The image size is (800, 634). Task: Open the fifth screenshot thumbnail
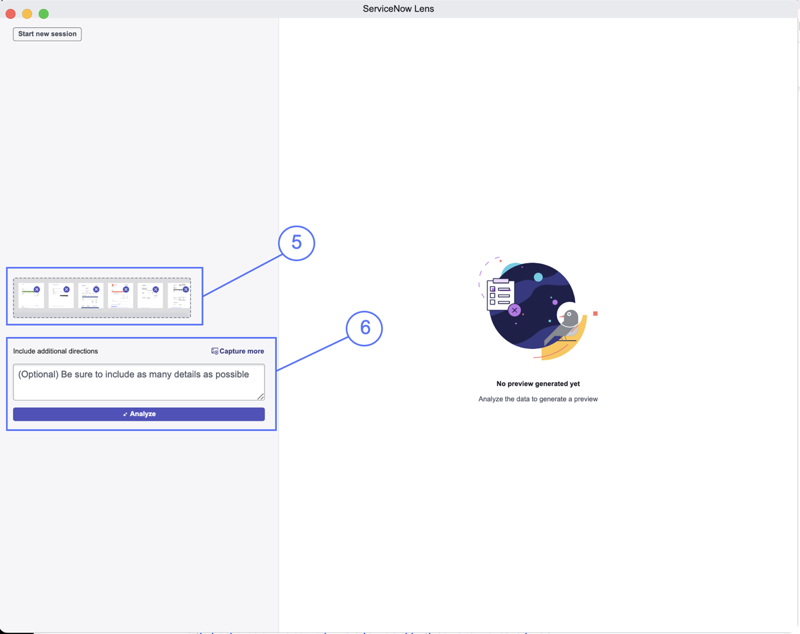coord(150,296)
